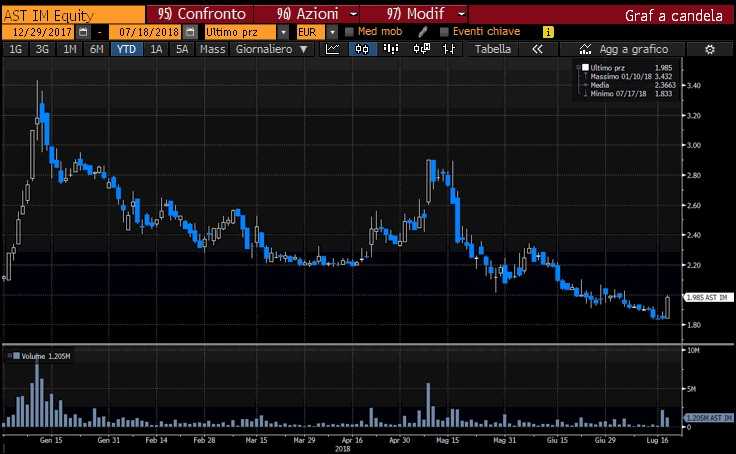The height and width of the screenshot is (454, 736).
Task: Toggle the Eventi chiave checkbox
Action: pyautogui.click(x=444, y=32)
